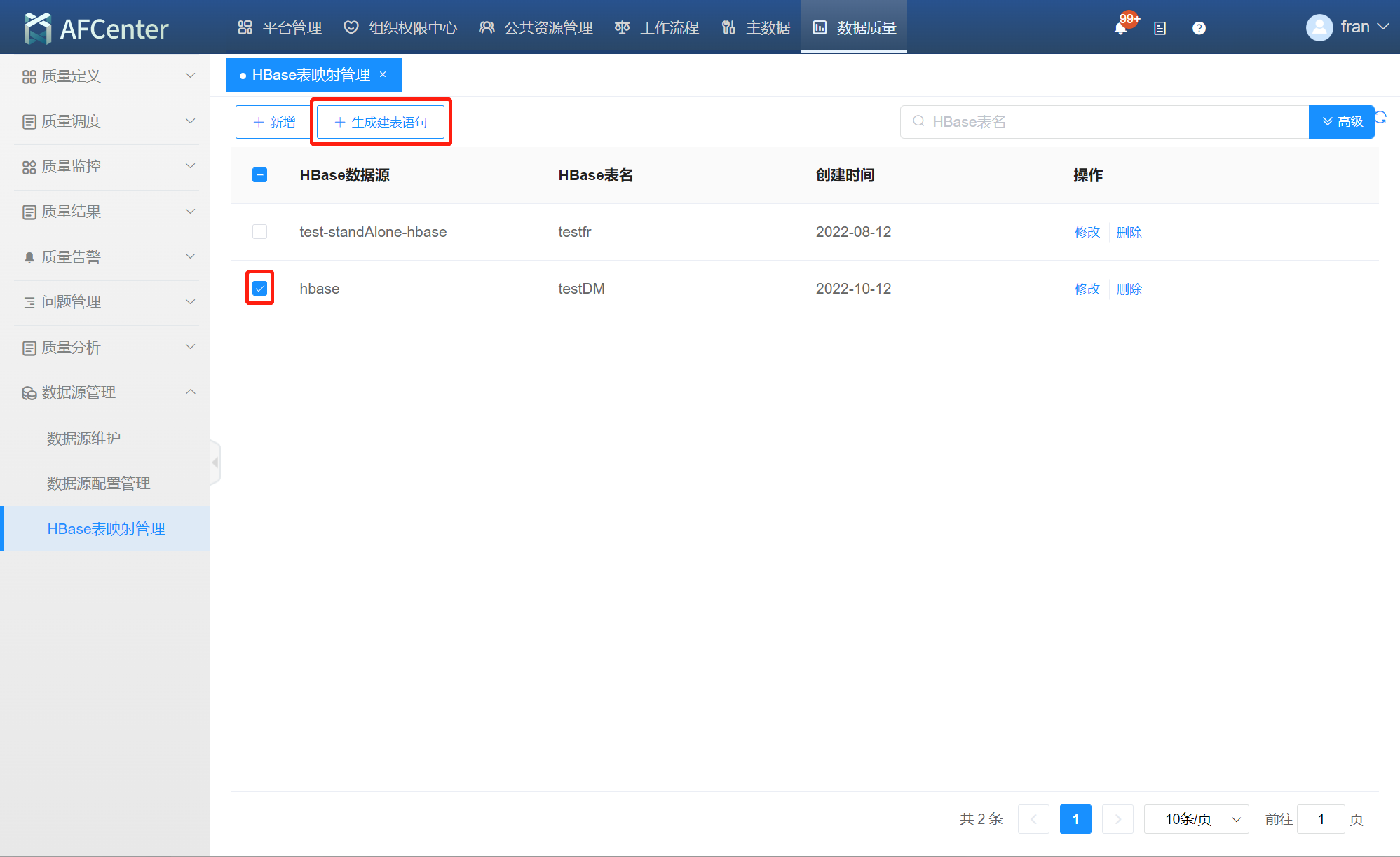Click the refresh icon beside 高级 button
The image size is (1400, 857).
click(1380, 117)
